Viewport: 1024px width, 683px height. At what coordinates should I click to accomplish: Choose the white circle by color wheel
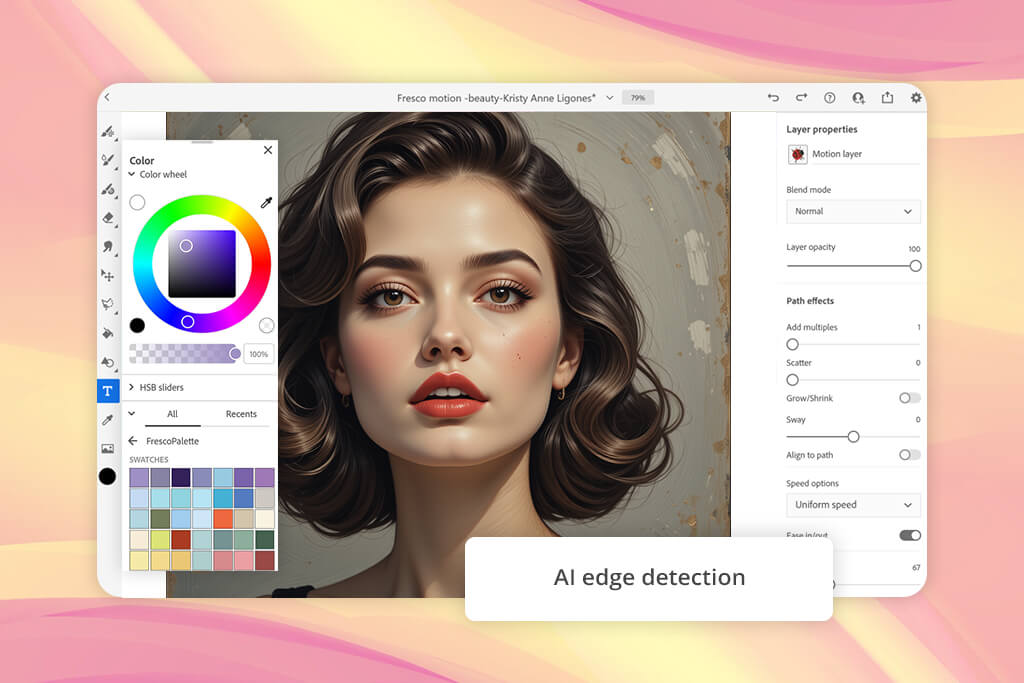[137, 202]
